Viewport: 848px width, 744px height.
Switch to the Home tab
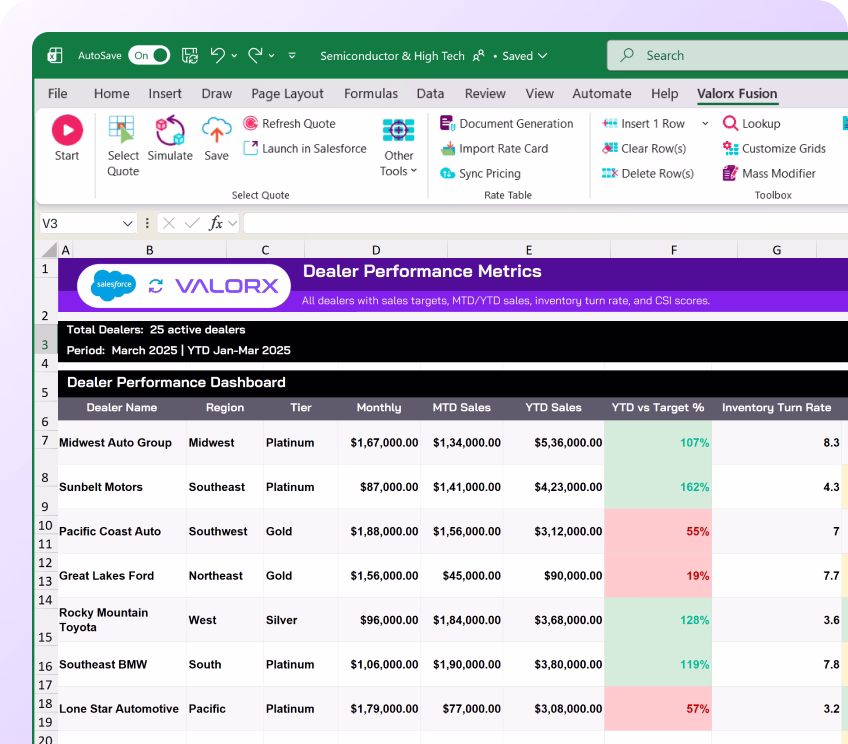tap(111, 94)
